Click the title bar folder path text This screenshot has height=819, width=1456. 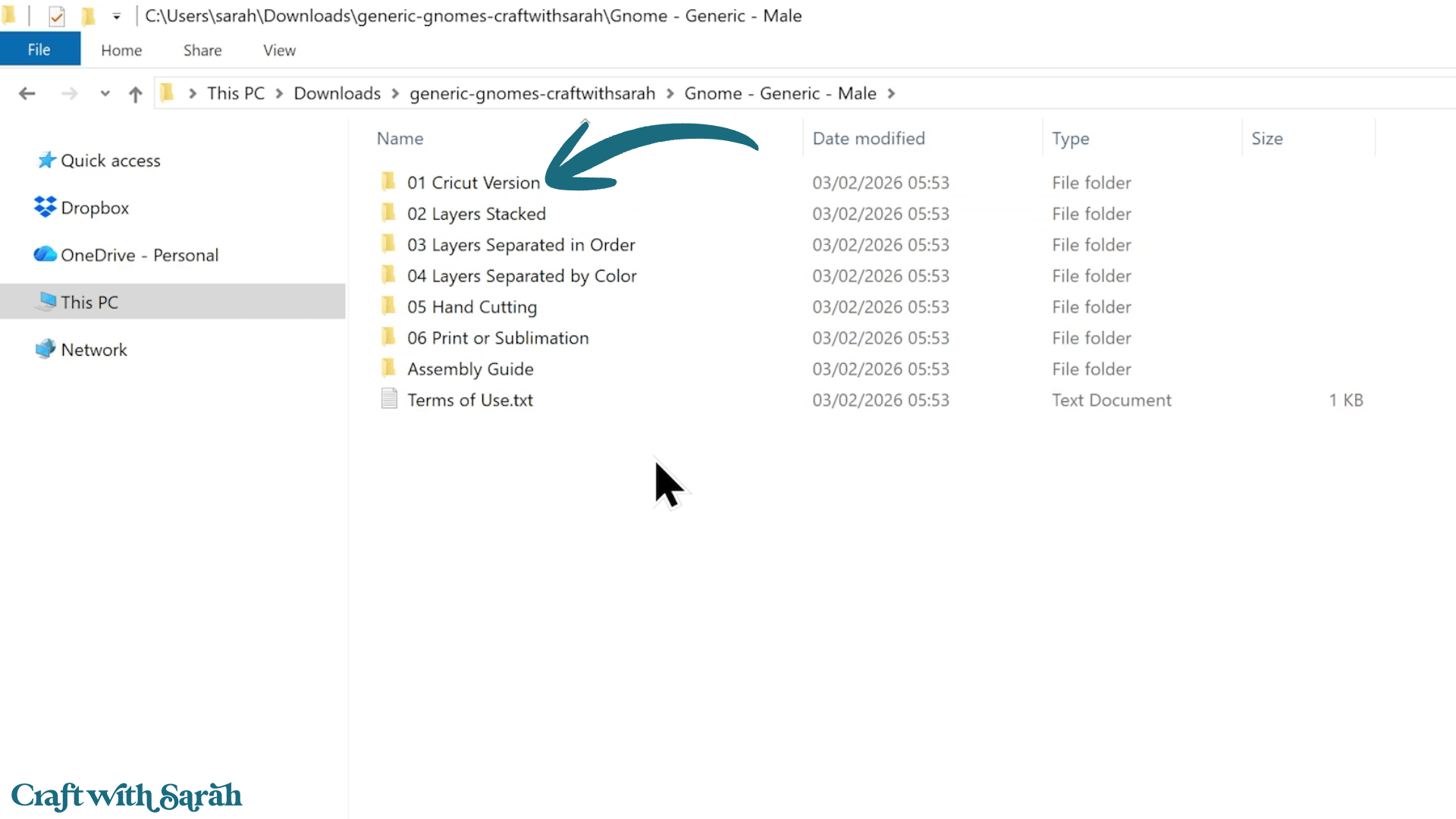[x=473, y=16]
